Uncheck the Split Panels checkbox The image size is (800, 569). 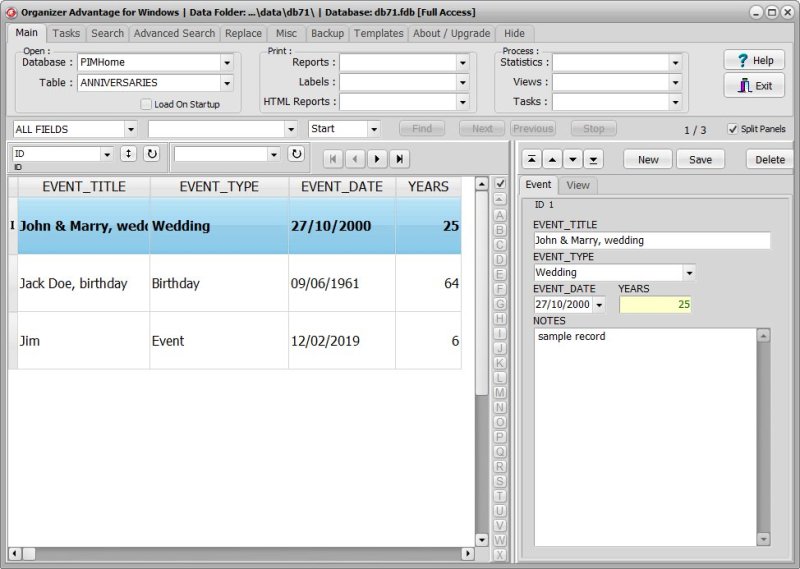coord(732,129)
